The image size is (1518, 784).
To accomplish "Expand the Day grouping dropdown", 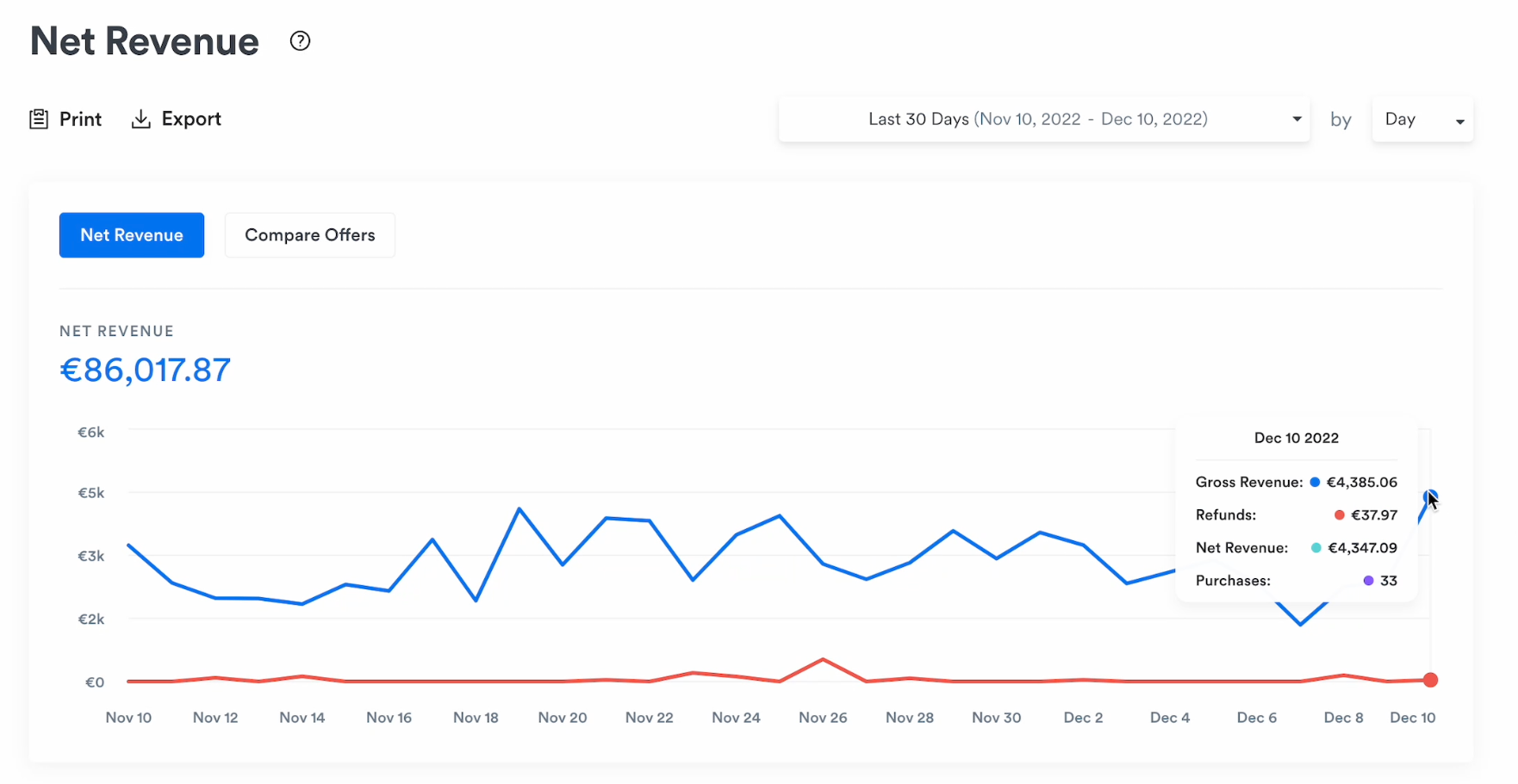I will click(x=1422, y=120).
